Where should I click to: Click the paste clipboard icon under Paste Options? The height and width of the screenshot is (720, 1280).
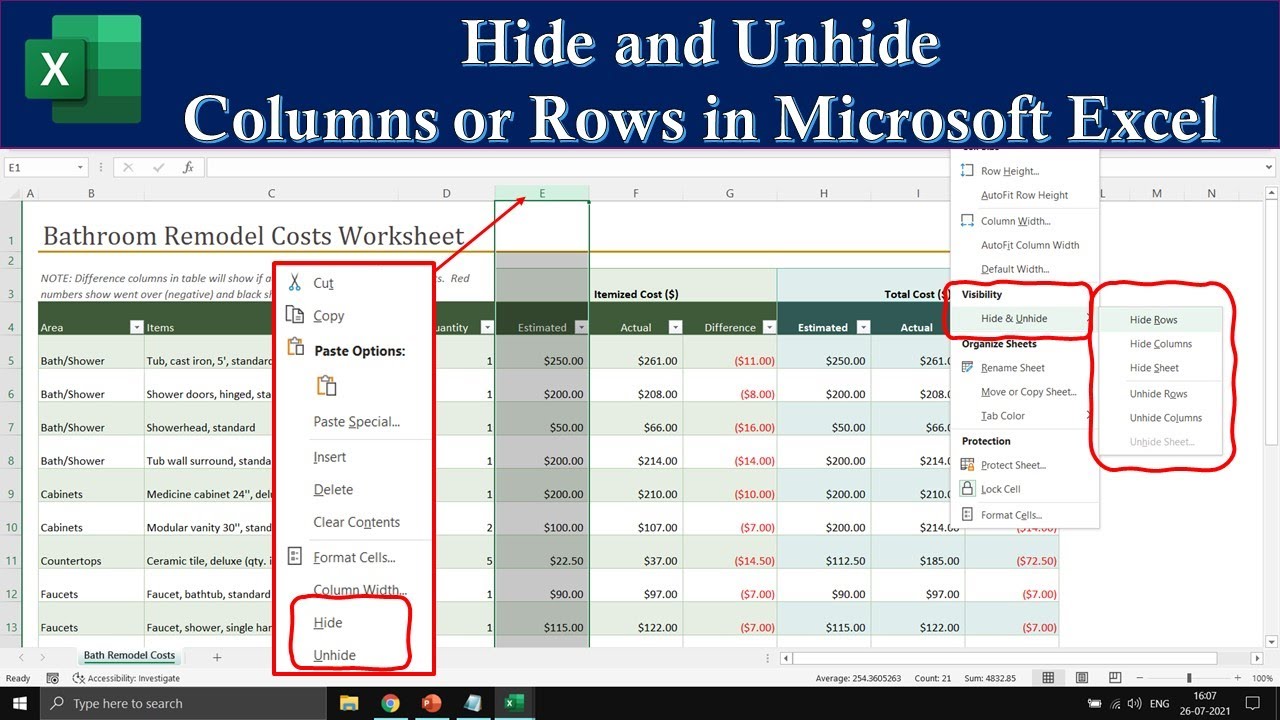click(326, 386)
